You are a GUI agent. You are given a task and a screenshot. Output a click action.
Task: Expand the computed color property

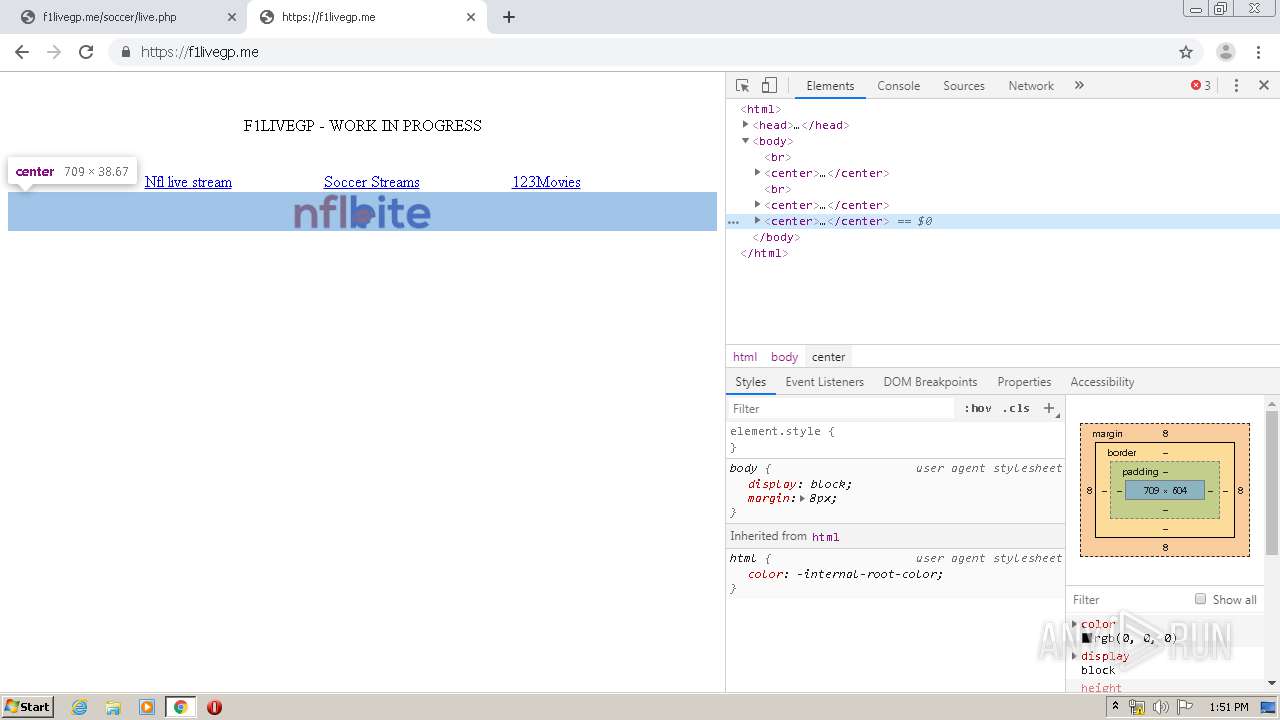(x=1075, y=624)
